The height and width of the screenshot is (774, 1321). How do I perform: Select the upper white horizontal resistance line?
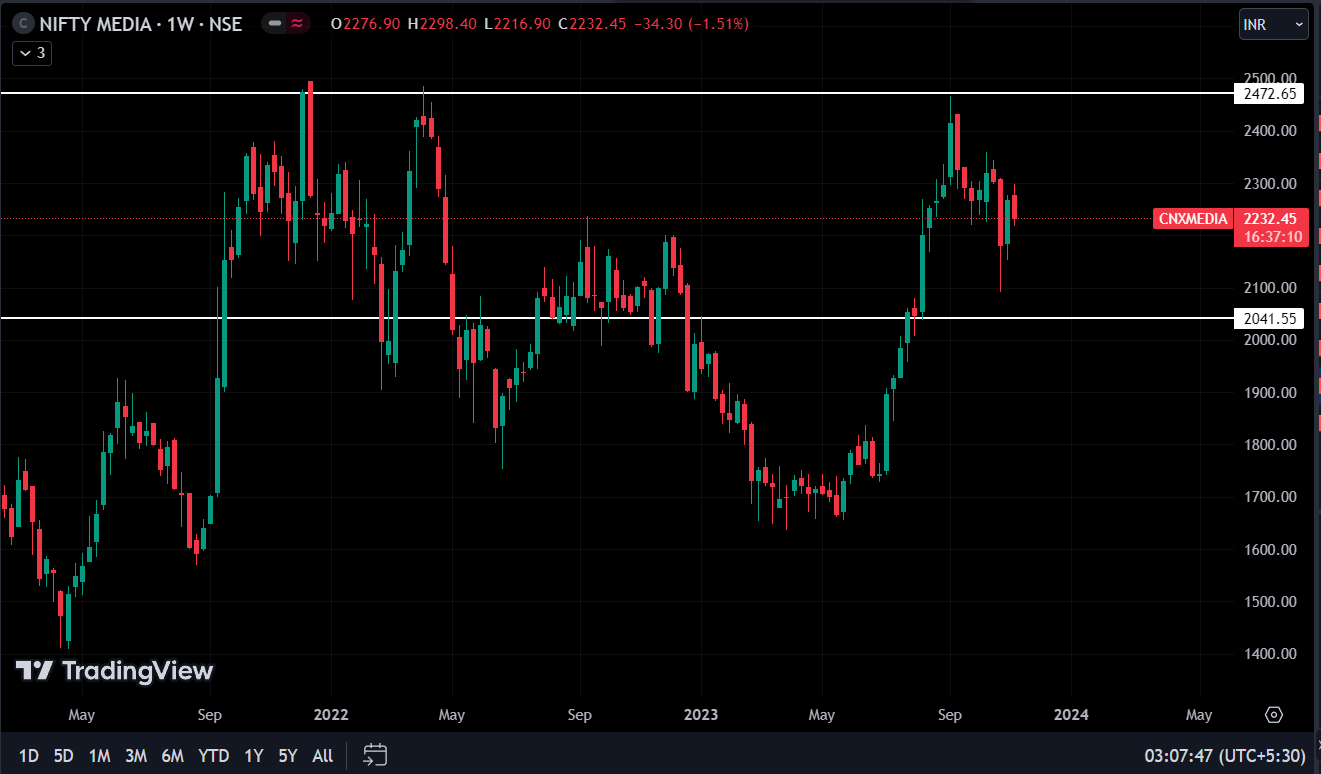(616, 93)
